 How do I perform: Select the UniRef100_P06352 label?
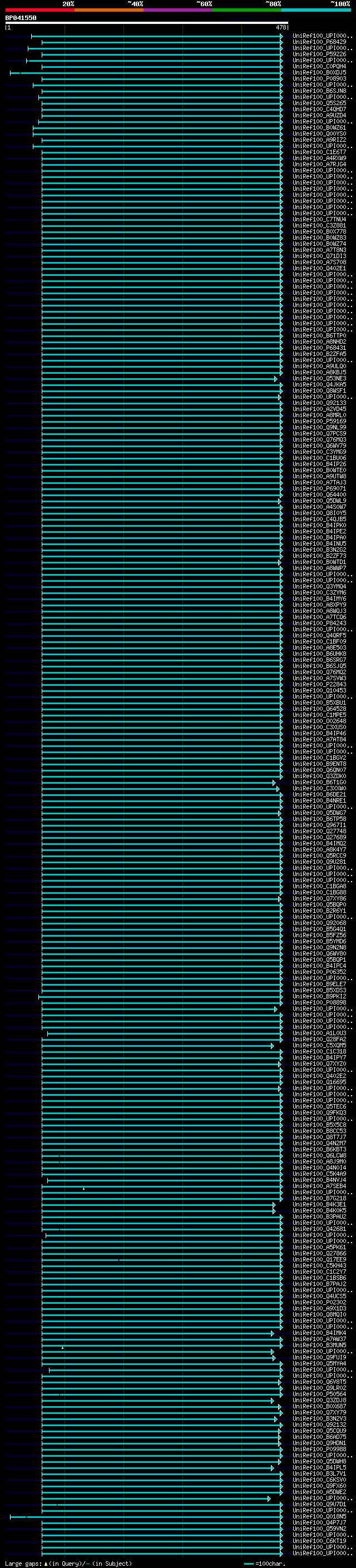tap(319, 972)
